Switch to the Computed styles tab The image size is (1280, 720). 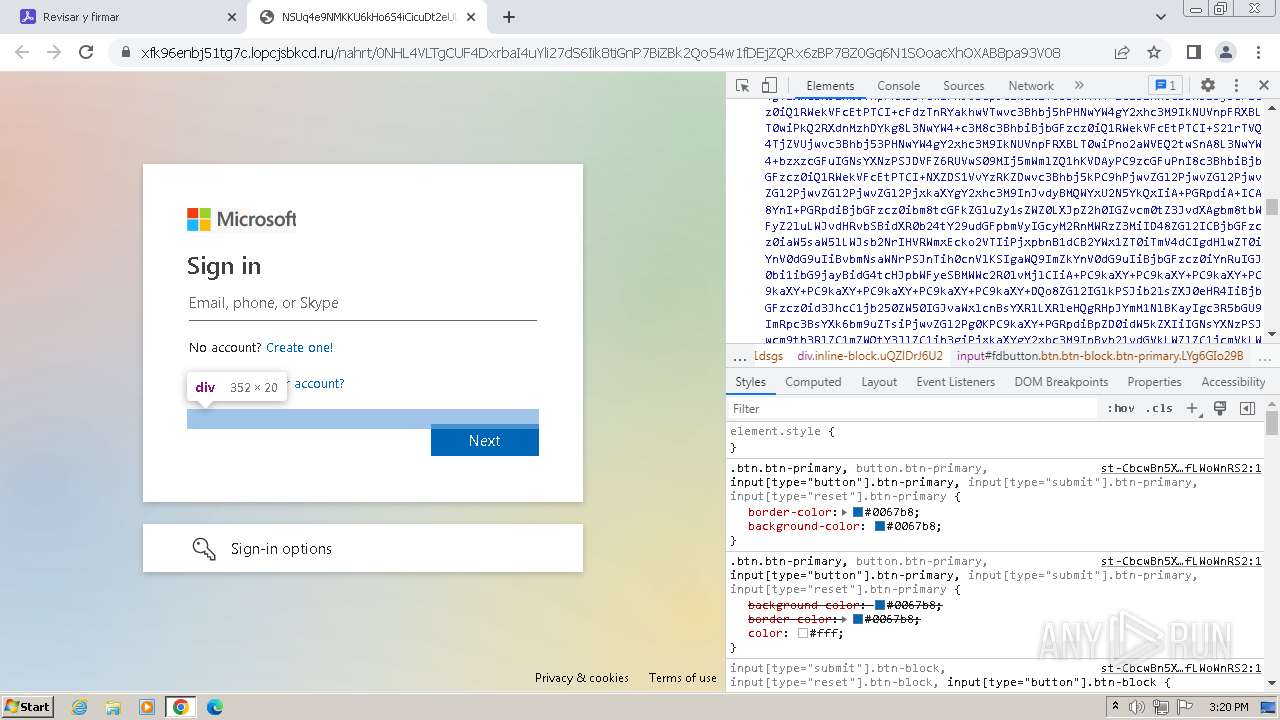coord(813,382)
